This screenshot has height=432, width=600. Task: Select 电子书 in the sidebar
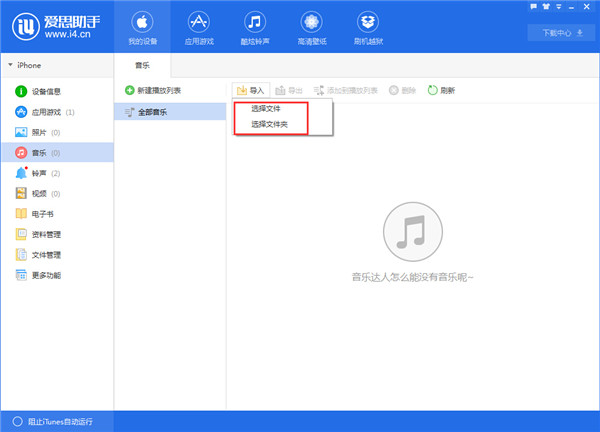[57, 214]
